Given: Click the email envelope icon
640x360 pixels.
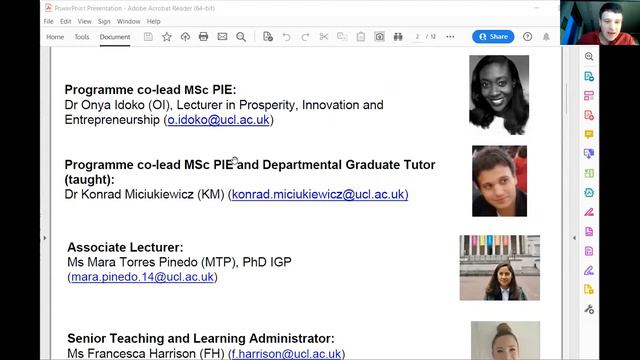Looking at the screenshot, I should [222, 37].
